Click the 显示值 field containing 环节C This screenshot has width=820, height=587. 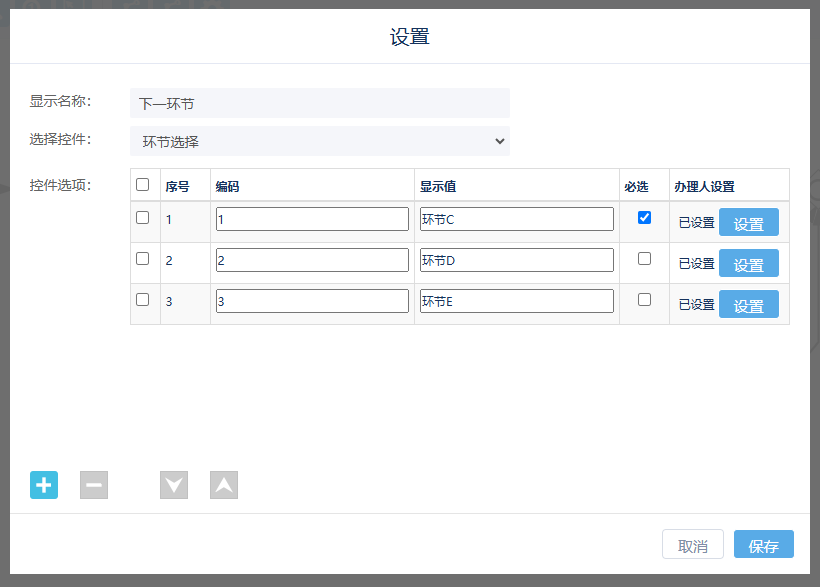click(x=516, y=219)
